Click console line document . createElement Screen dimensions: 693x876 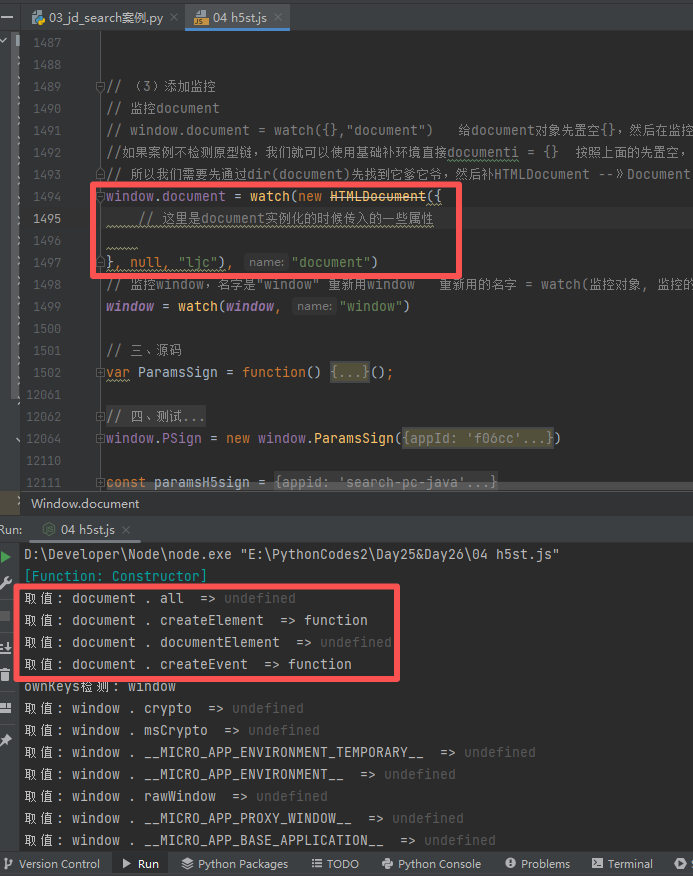(196, 620)
